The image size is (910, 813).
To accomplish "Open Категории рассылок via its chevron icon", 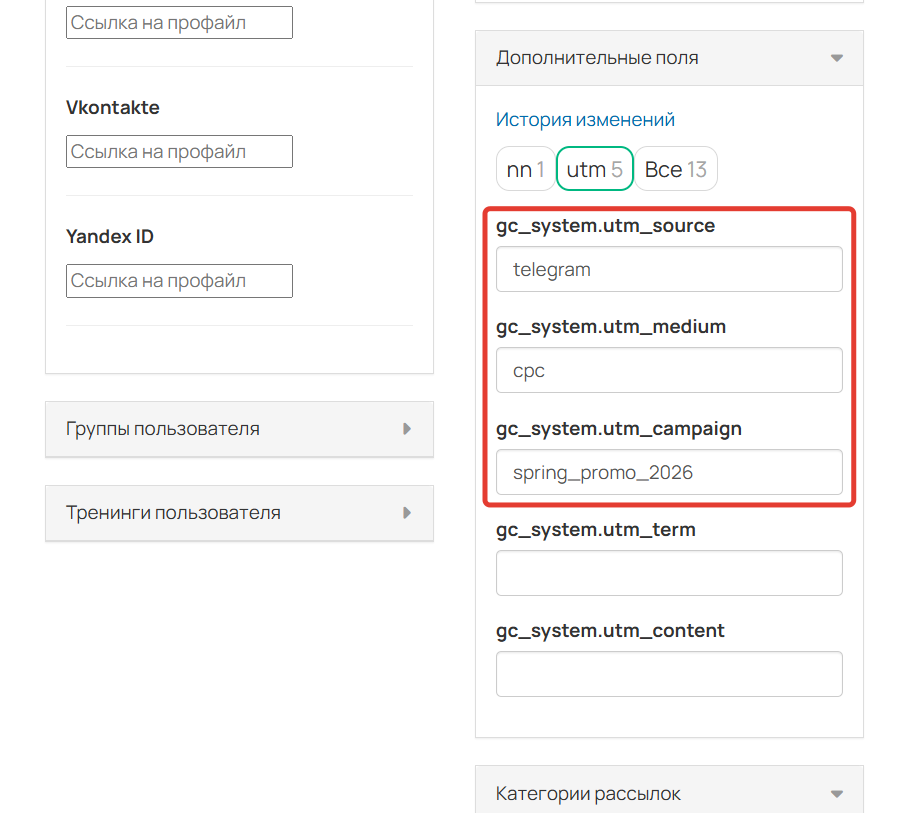I will [x=837, y=792].
